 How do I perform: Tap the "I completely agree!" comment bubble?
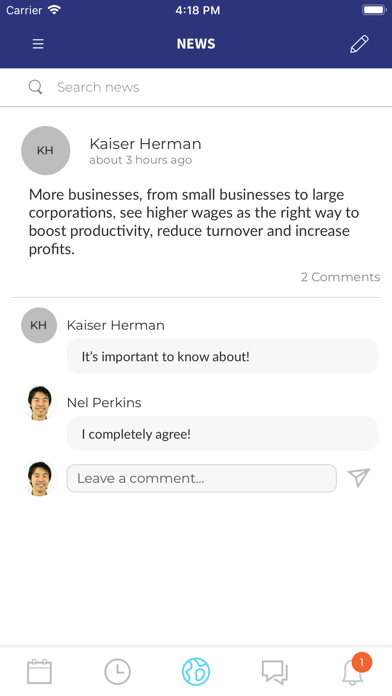222,434
